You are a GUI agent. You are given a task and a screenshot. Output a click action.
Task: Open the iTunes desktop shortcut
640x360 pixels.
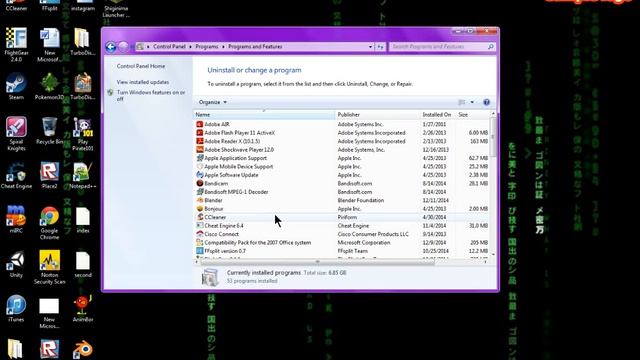pyautogui.click(x=16, y=309)
